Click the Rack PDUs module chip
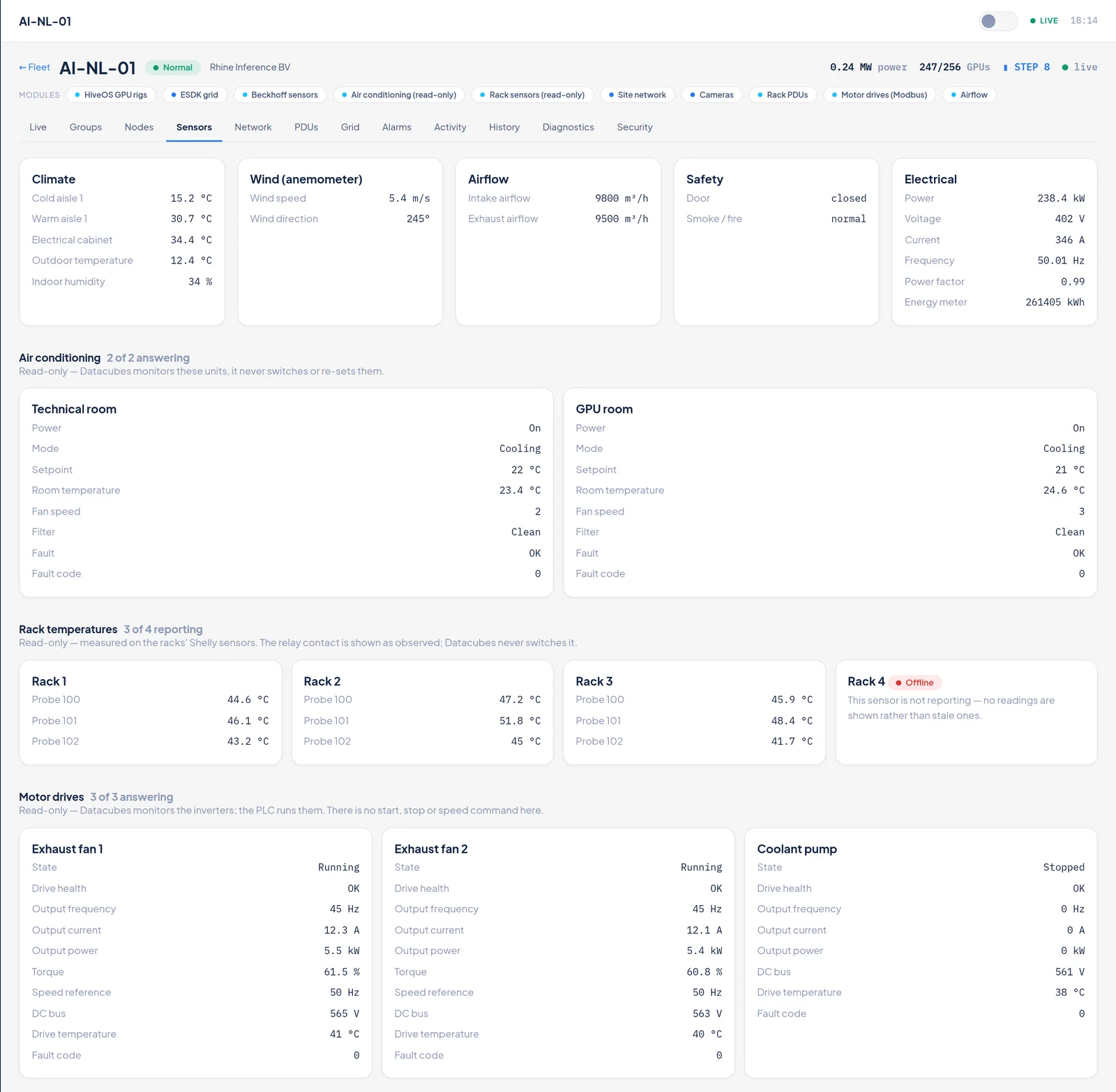Viewport: 1116px width, 1092px height. click(x=783, y=95)
